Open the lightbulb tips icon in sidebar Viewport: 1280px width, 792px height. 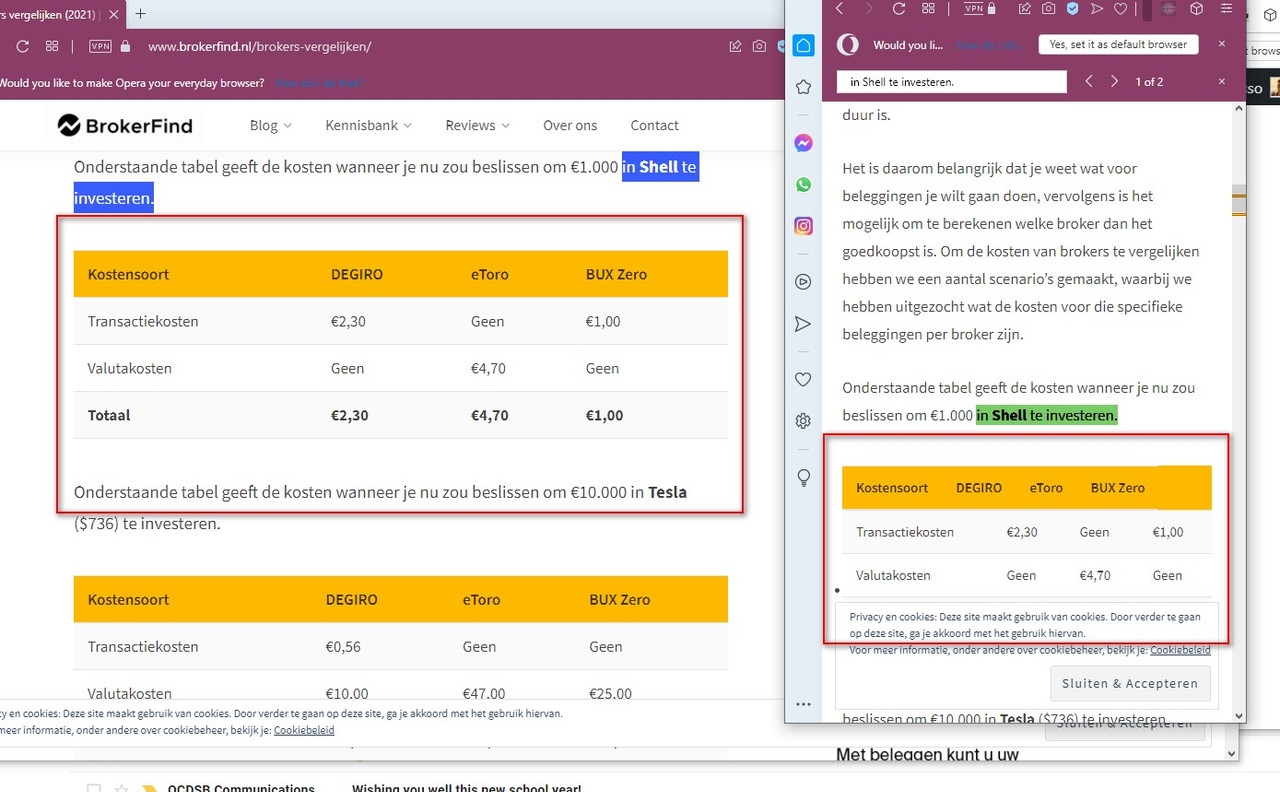pos(803,478)
